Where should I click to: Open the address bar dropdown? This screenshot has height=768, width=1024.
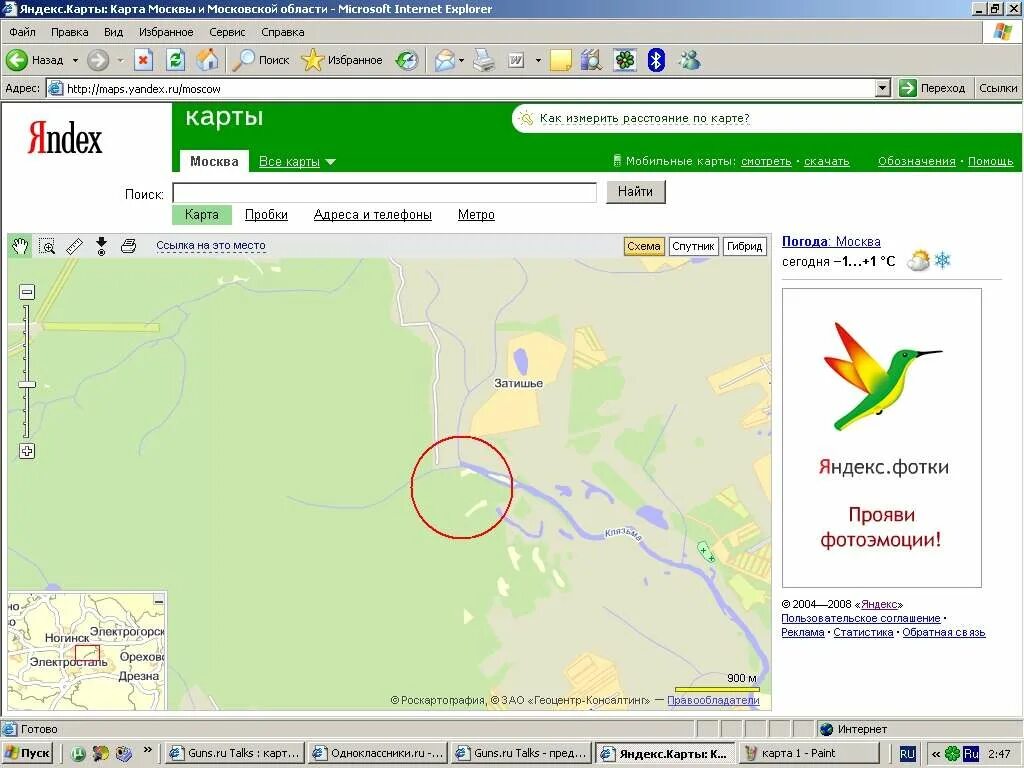pos(882,88)
